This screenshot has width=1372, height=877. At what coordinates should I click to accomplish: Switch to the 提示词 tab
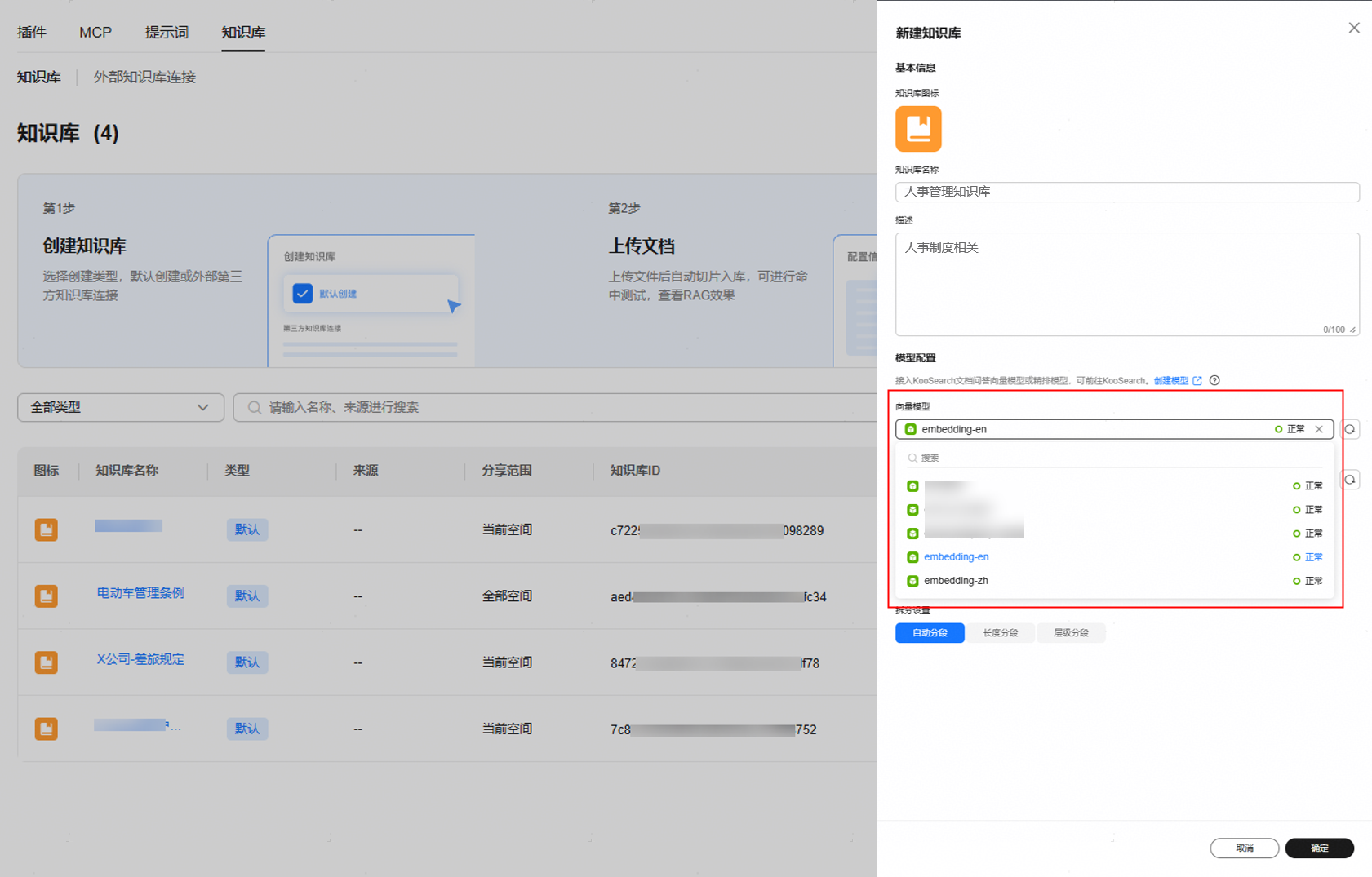pyautogui.click(x=167, y=33)
